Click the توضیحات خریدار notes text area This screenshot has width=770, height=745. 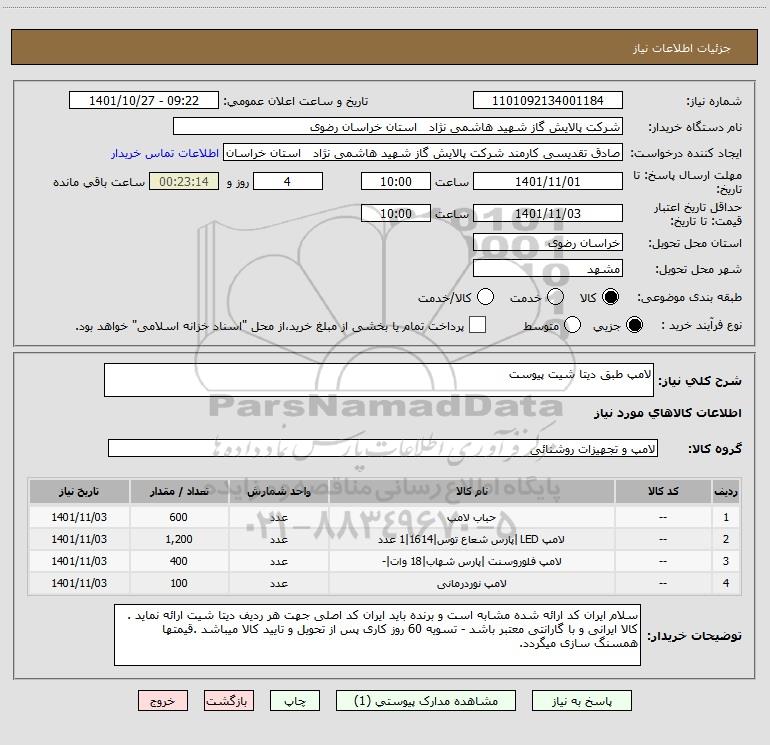tap(377, 635)
